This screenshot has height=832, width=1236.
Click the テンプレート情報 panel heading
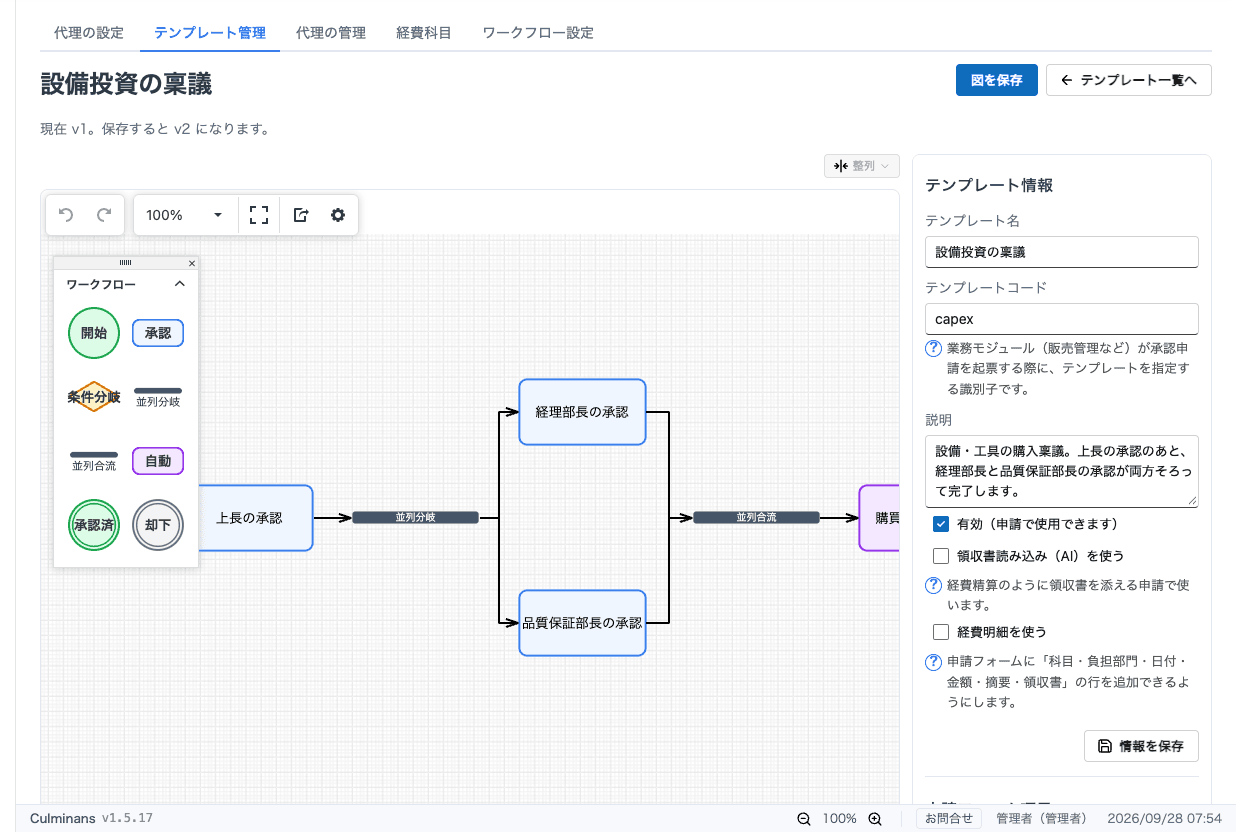click(989, 185)
